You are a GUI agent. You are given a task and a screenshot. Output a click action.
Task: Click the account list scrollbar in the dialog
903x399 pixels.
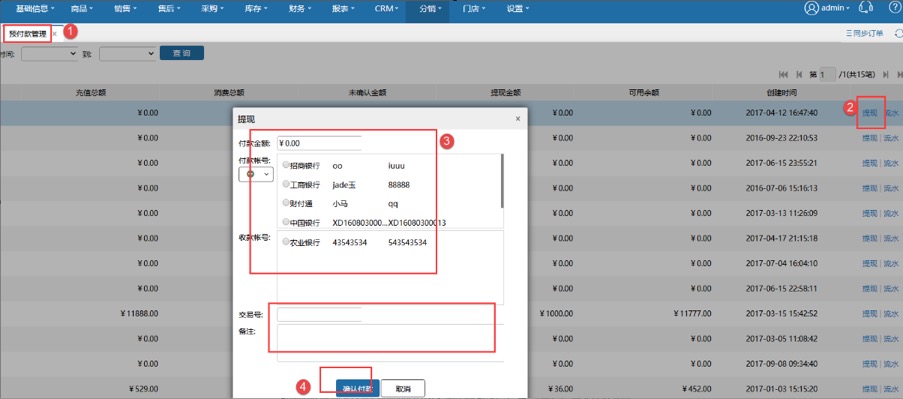502,181
